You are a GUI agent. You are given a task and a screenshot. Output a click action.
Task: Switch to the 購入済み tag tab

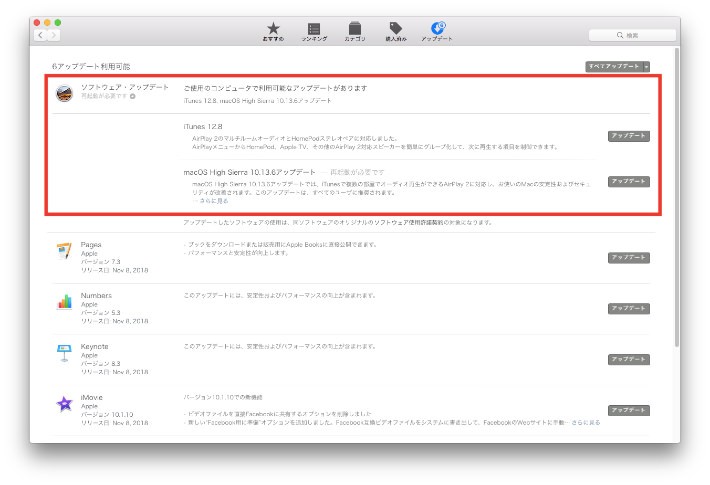click(x=396, y=32)
